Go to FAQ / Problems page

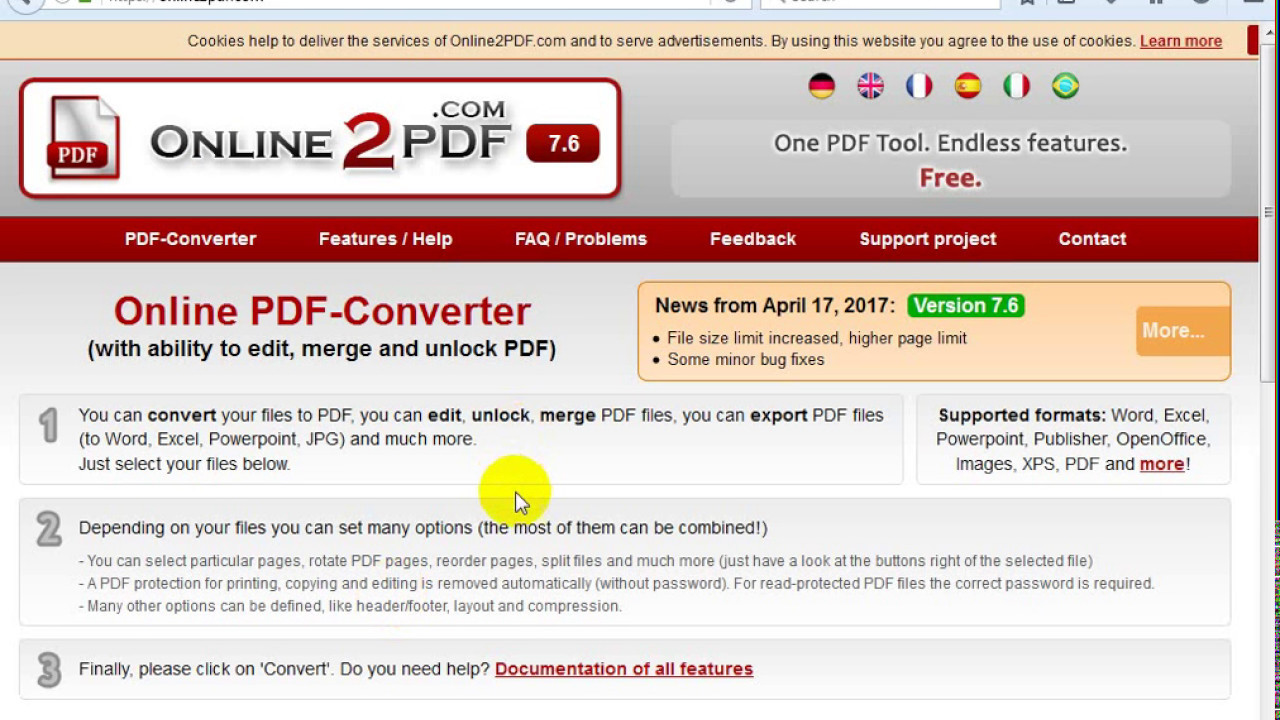[x=581, y=239]
